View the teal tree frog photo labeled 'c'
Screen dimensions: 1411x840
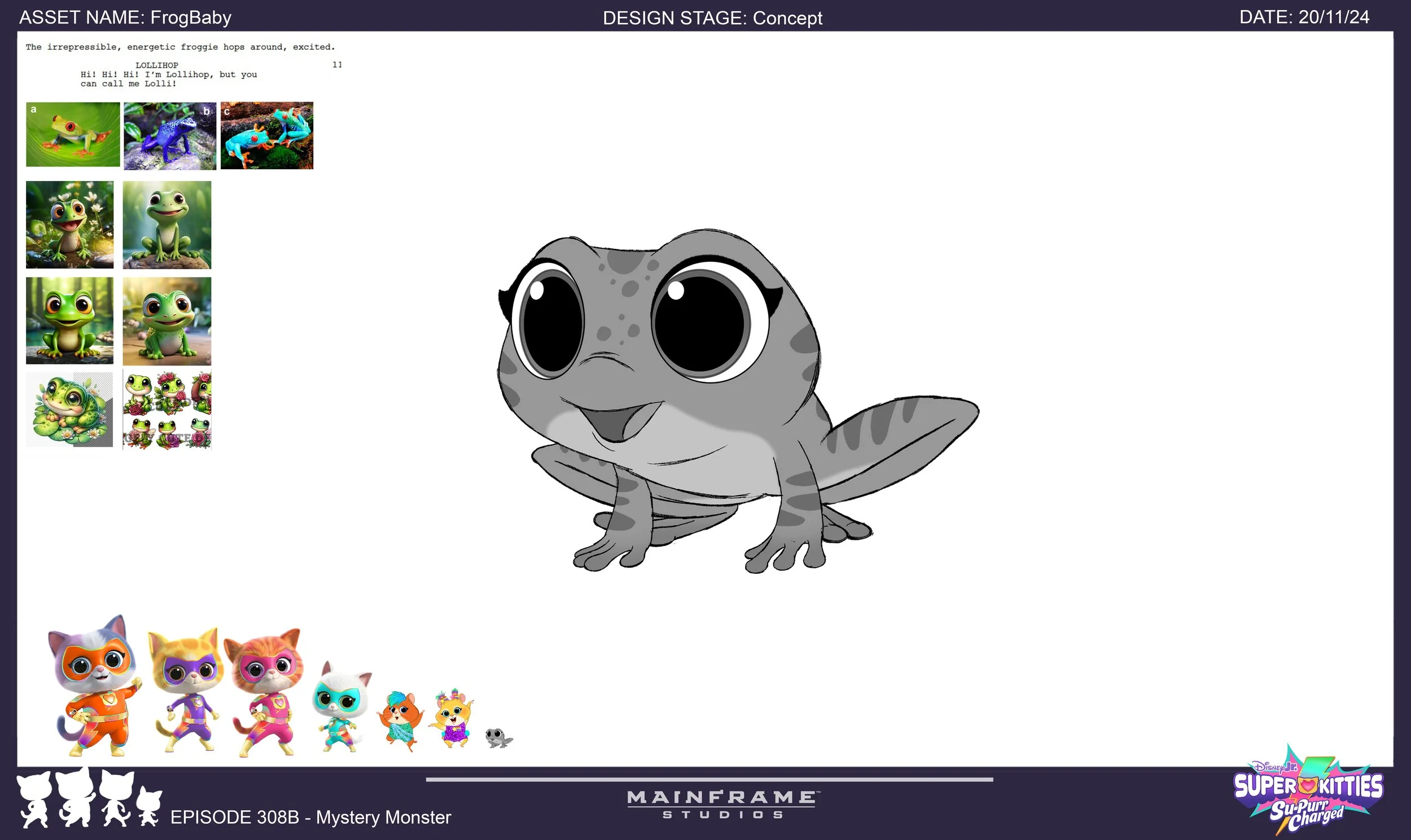(266, 135)
